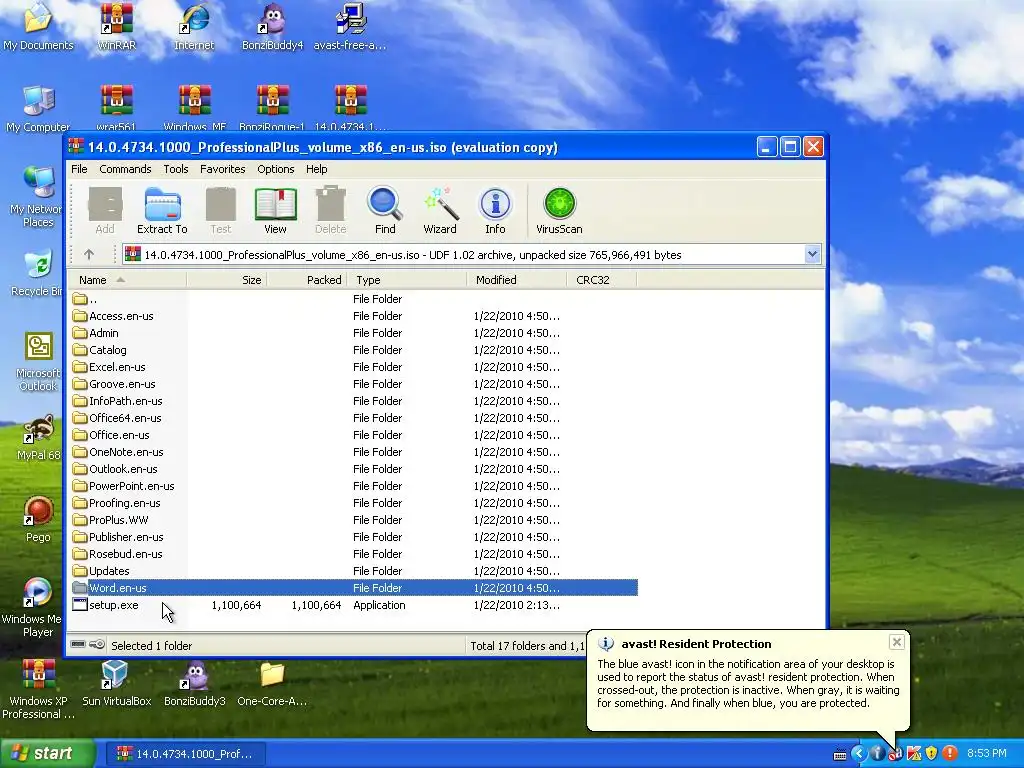The height and width of the screenshot is (768, 1024).
Task: Click the red exclamation alert tray icon
Action: click(x=950, y=753)
